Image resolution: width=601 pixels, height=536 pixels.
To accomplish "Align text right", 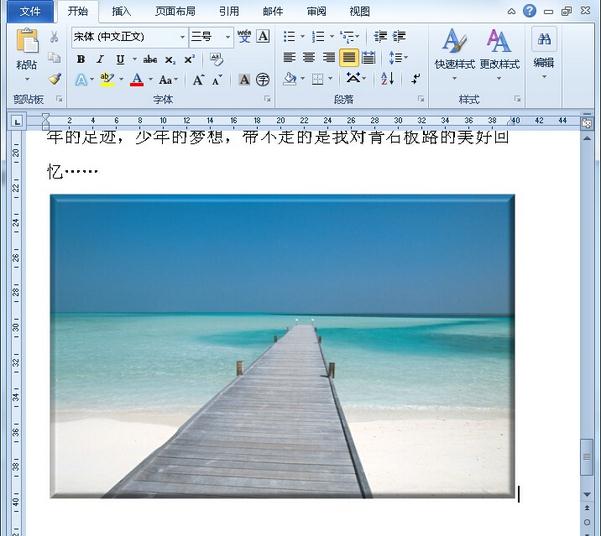I will point(329,58).
